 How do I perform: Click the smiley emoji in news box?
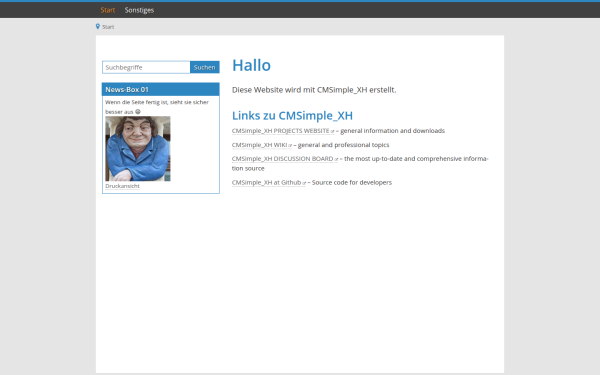[x=138, y=112]
